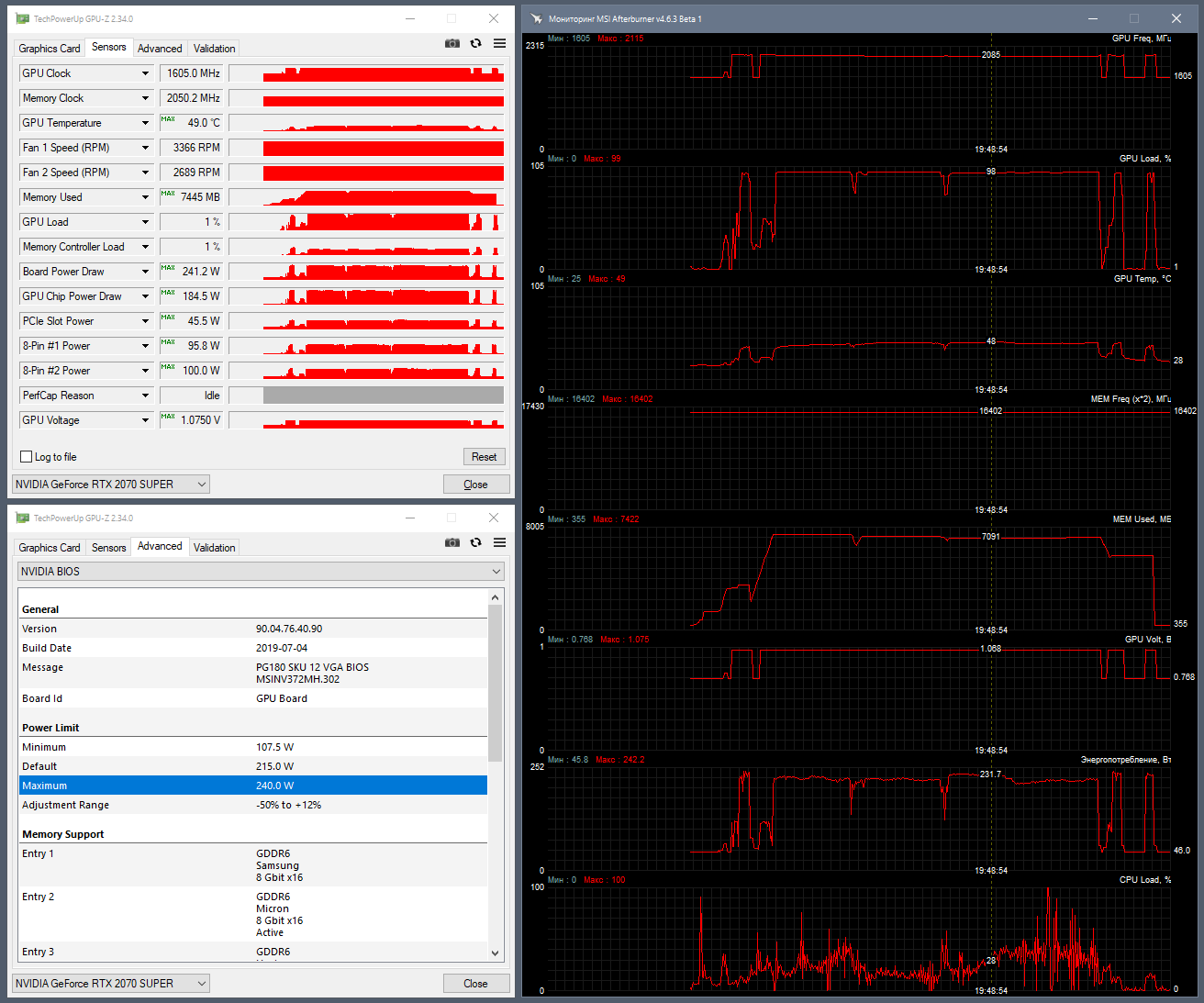Select the Maximum 240.0 W power limit row
This screenshot has height=1003, width=1204.
coord(253,786)
